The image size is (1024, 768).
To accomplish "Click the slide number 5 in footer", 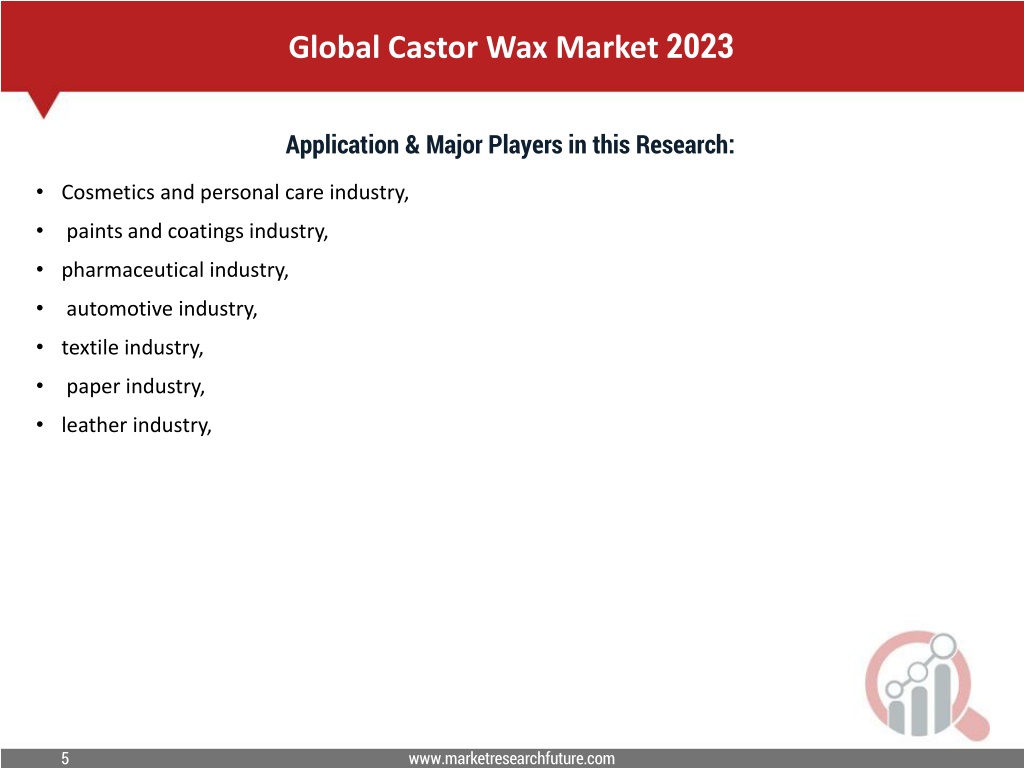I will pyautogui.click(x=65, y=758).
